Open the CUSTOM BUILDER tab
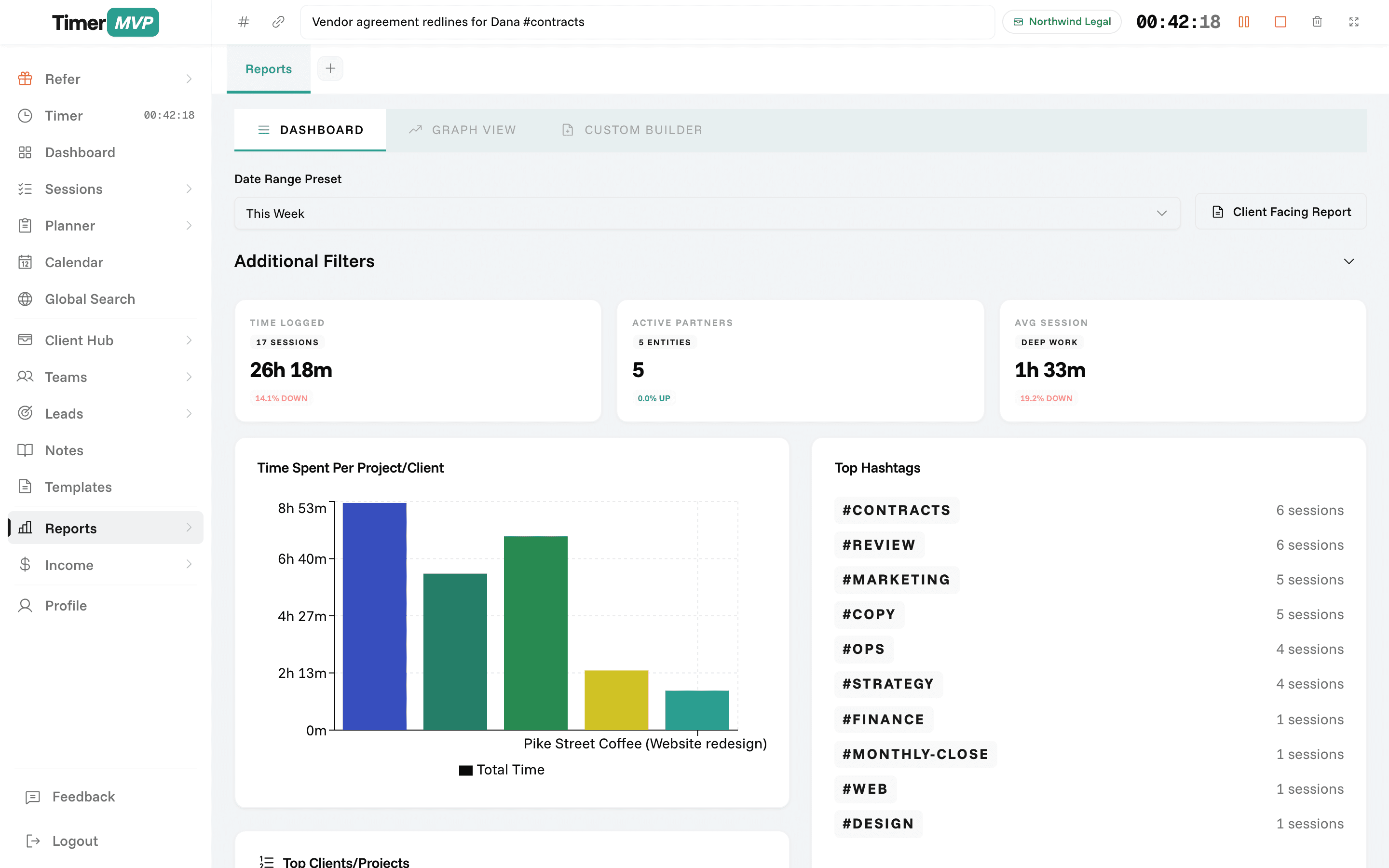 pos(631,130)
